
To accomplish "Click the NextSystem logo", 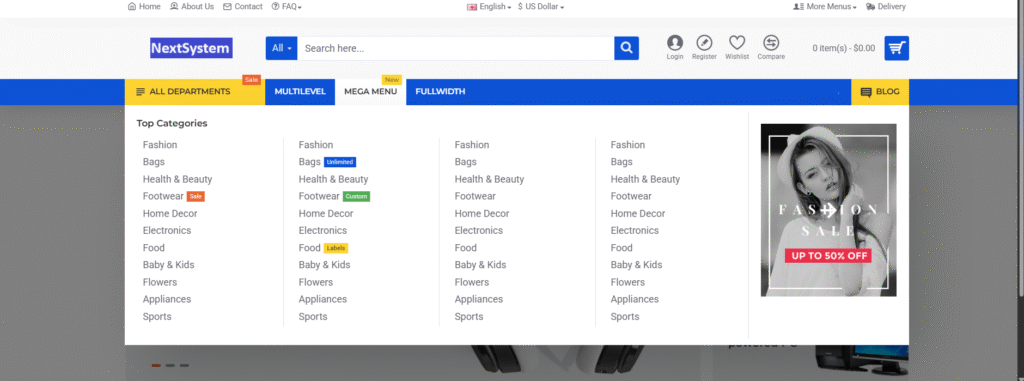I will click(191, 48).
